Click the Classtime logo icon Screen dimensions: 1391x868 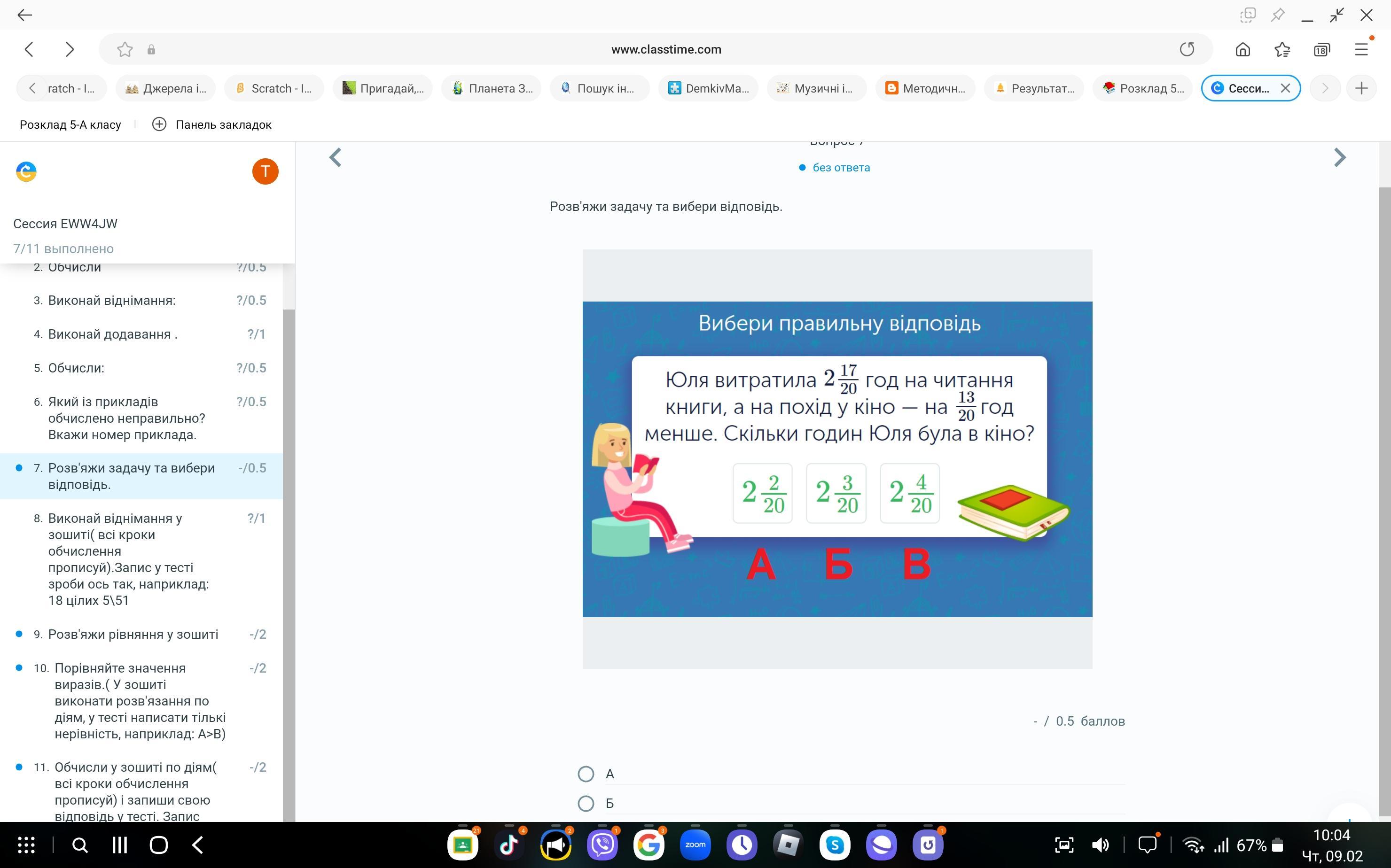tap(26, 171)
